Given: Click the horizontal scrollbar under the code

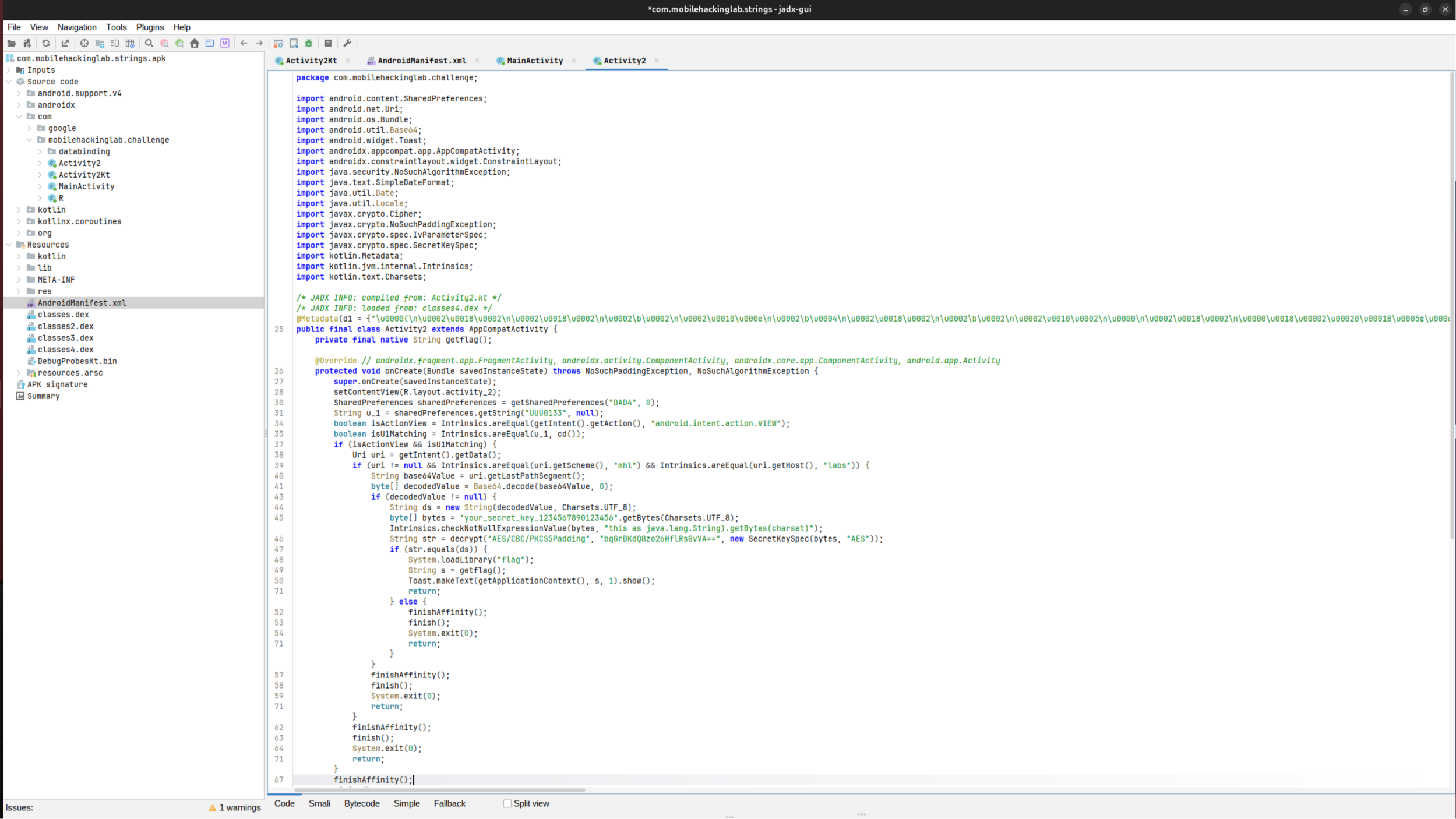Looking at the screenshot, I should click(x=439, y=790).
